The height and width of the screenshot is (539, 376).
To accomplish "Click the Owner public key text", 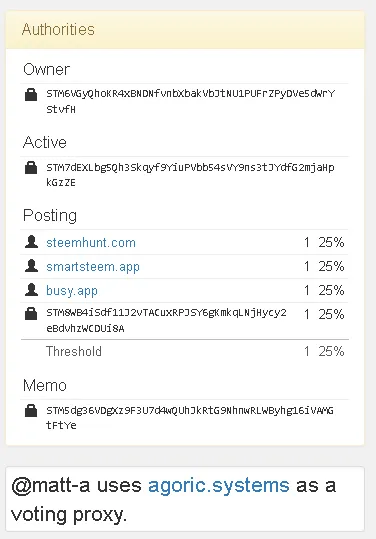I will pyautogui.click(x=191, y=101).
